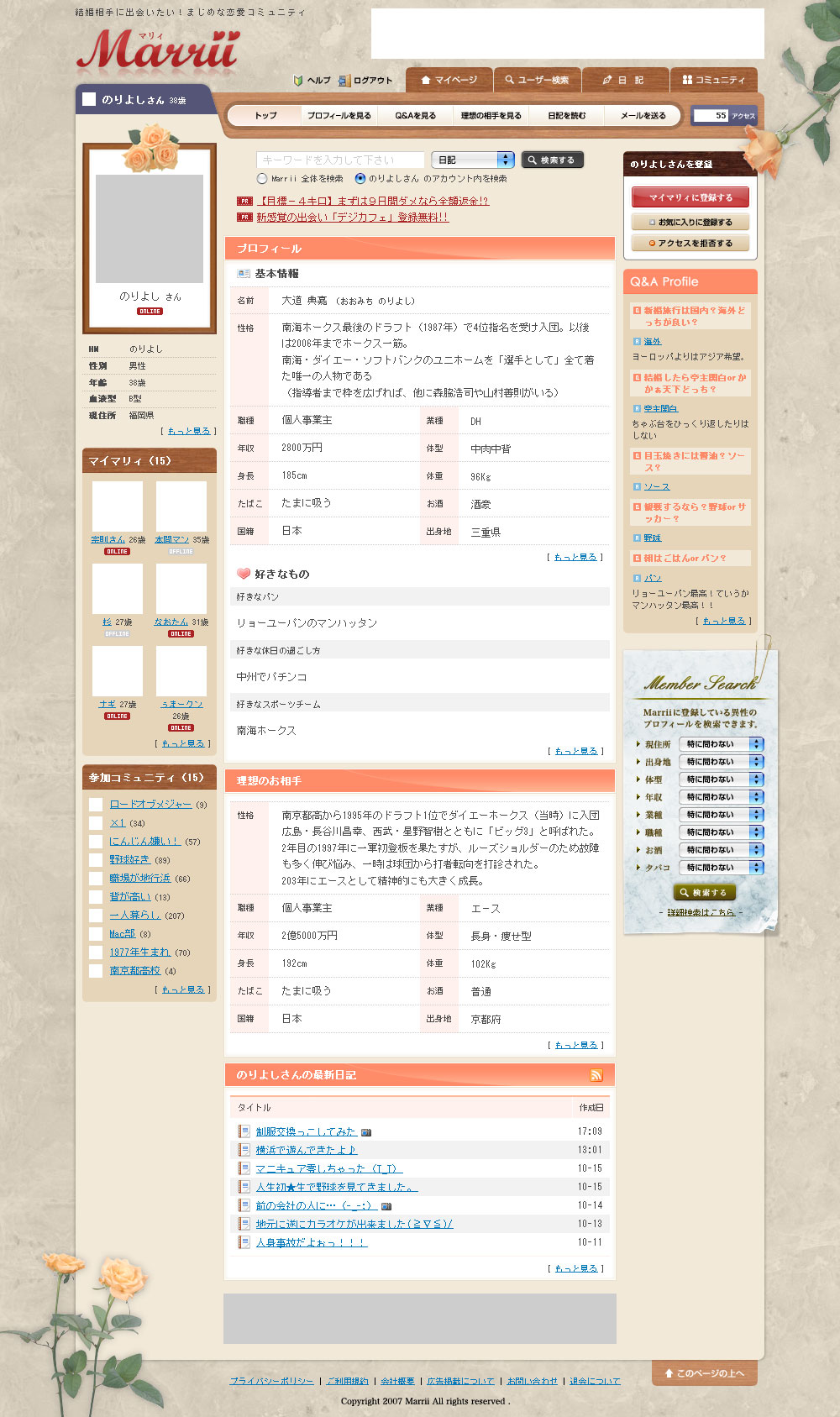The image size is (840, 1417).
Task: Open the 現住所 dropdown in Member Search
Action: [x=722, y=744]
